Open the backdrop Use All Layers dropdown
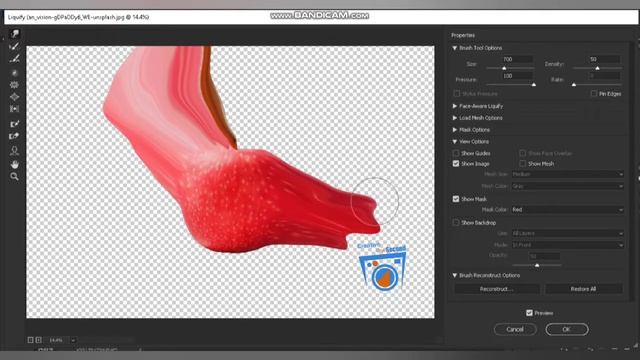Viewport: 640px width, 360px height. (x=567, y=233)
